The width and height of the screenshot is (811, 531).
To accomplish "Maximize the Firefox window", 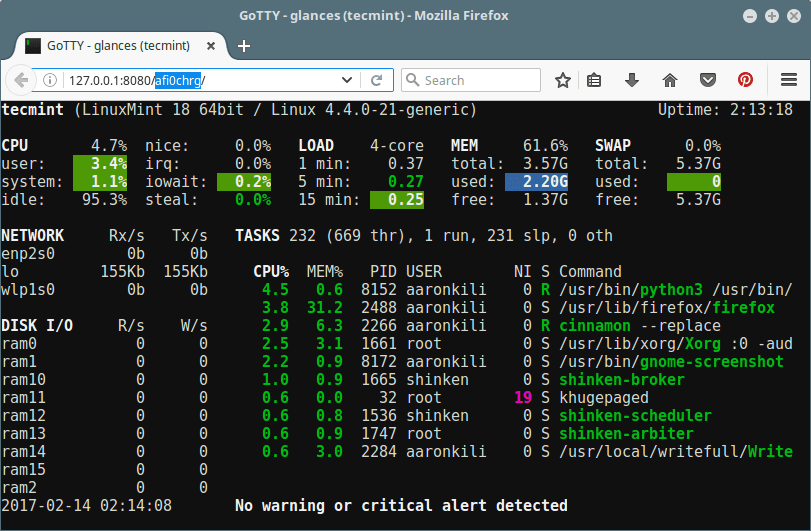I will (772, 16).
